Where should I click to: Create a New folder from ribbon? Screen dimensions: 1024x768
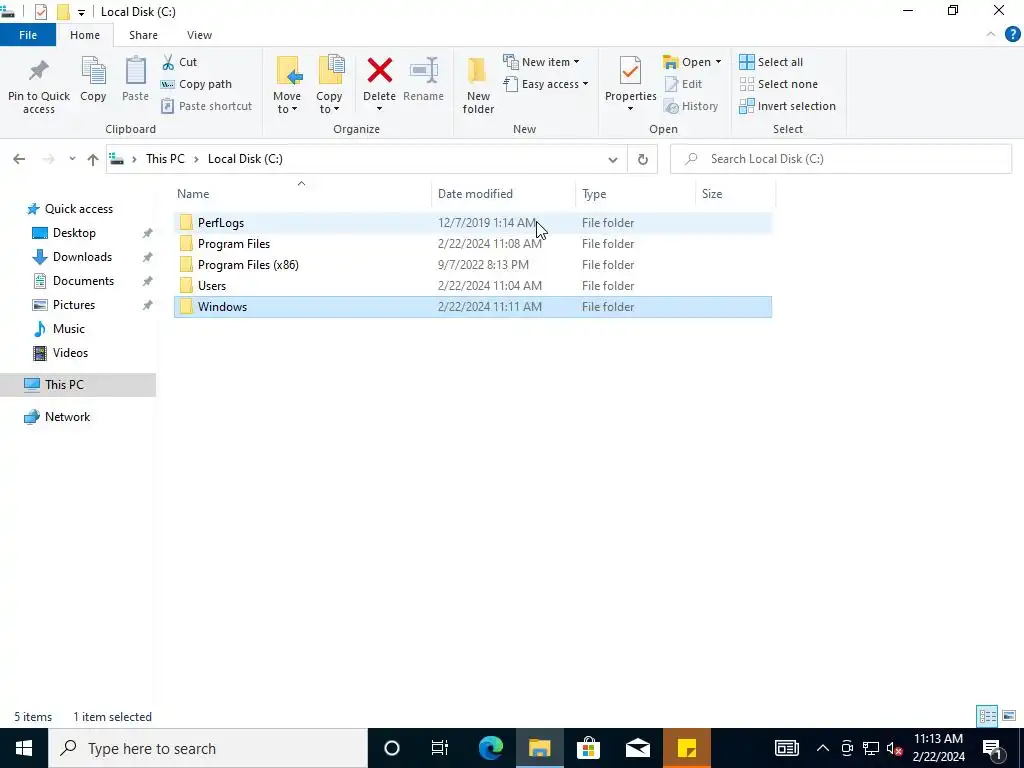tap(478, 85)
